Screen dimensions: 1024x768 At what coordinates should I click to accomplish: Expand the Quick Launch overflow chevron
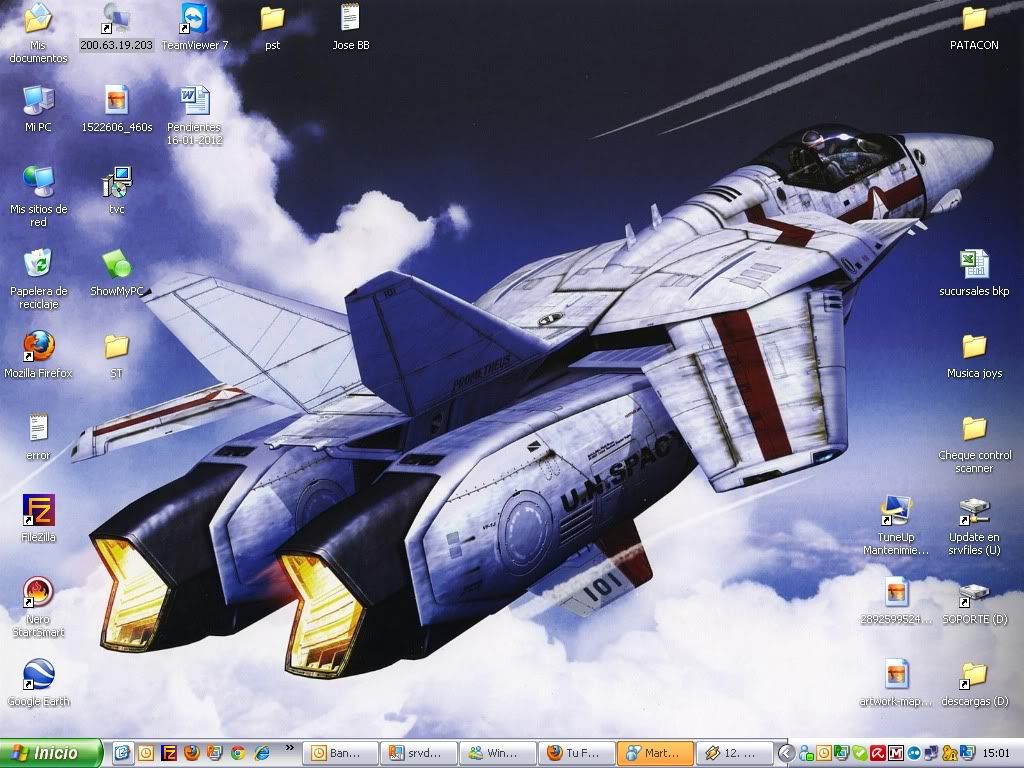[x=290, y=747]
